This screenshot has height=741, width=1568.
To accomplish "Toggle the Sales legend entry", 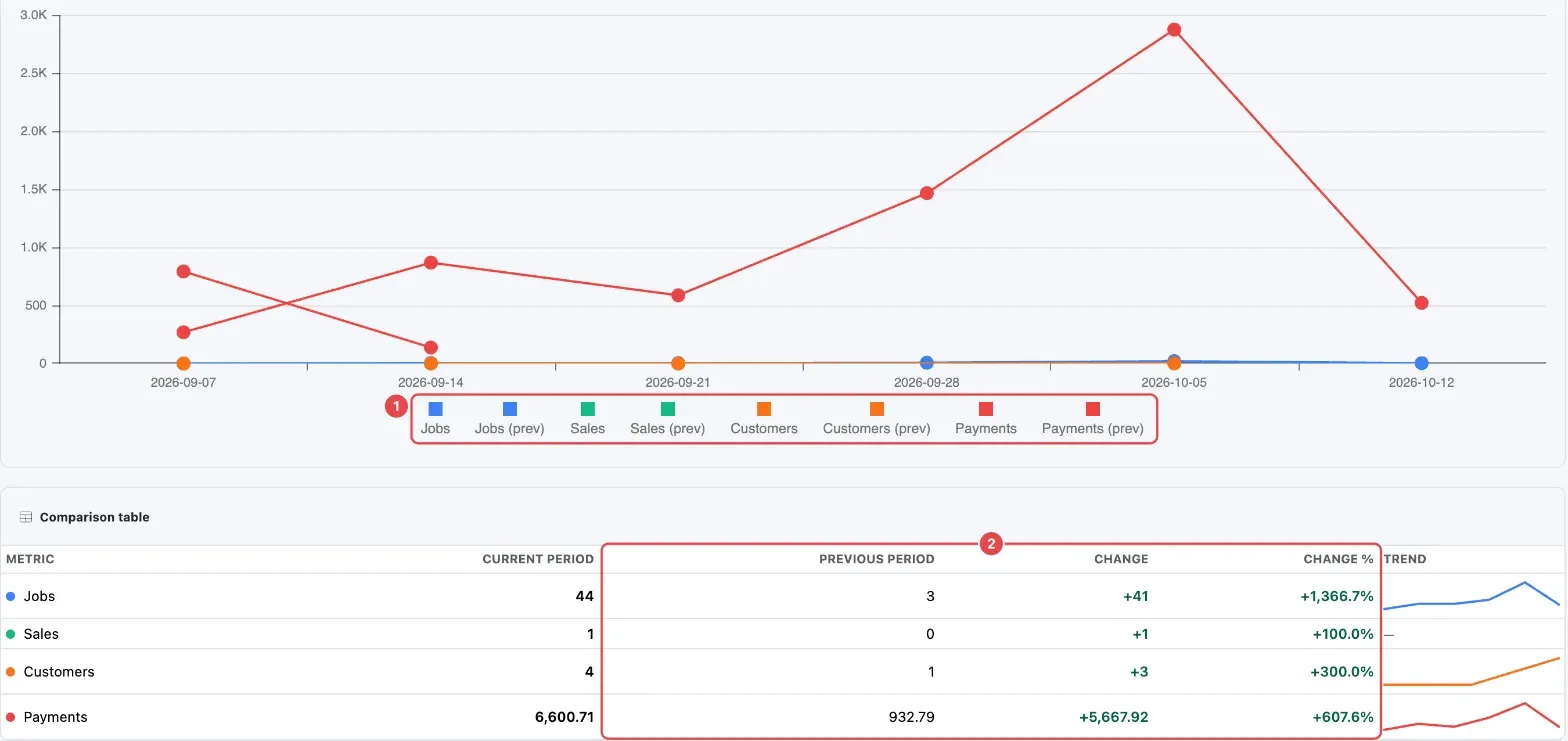I will tap(588, 419).
